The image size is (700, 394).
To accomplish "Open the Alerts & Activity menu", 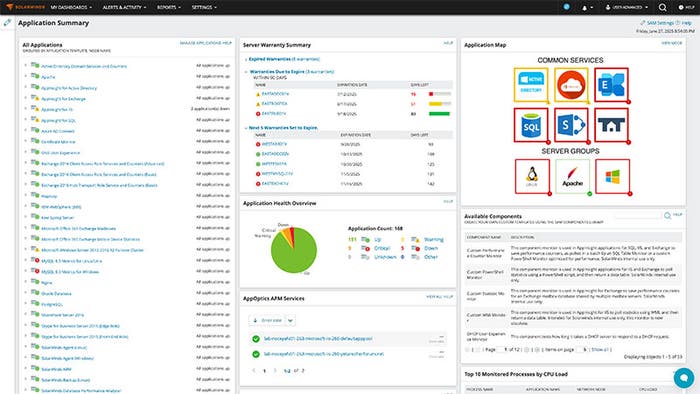I will tap(124, 7).
